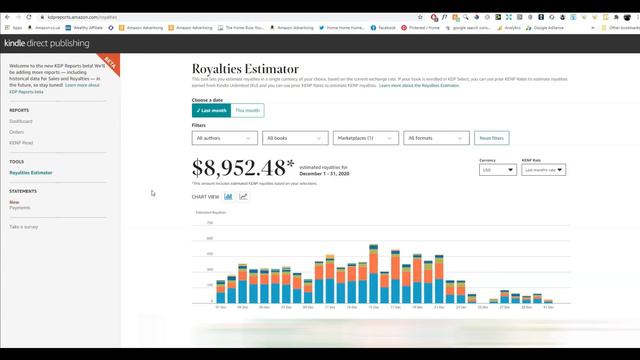Screen dimensions: 640x360
Task: Open the Twitter Home bookmark
Action: (x=342, y=28)
